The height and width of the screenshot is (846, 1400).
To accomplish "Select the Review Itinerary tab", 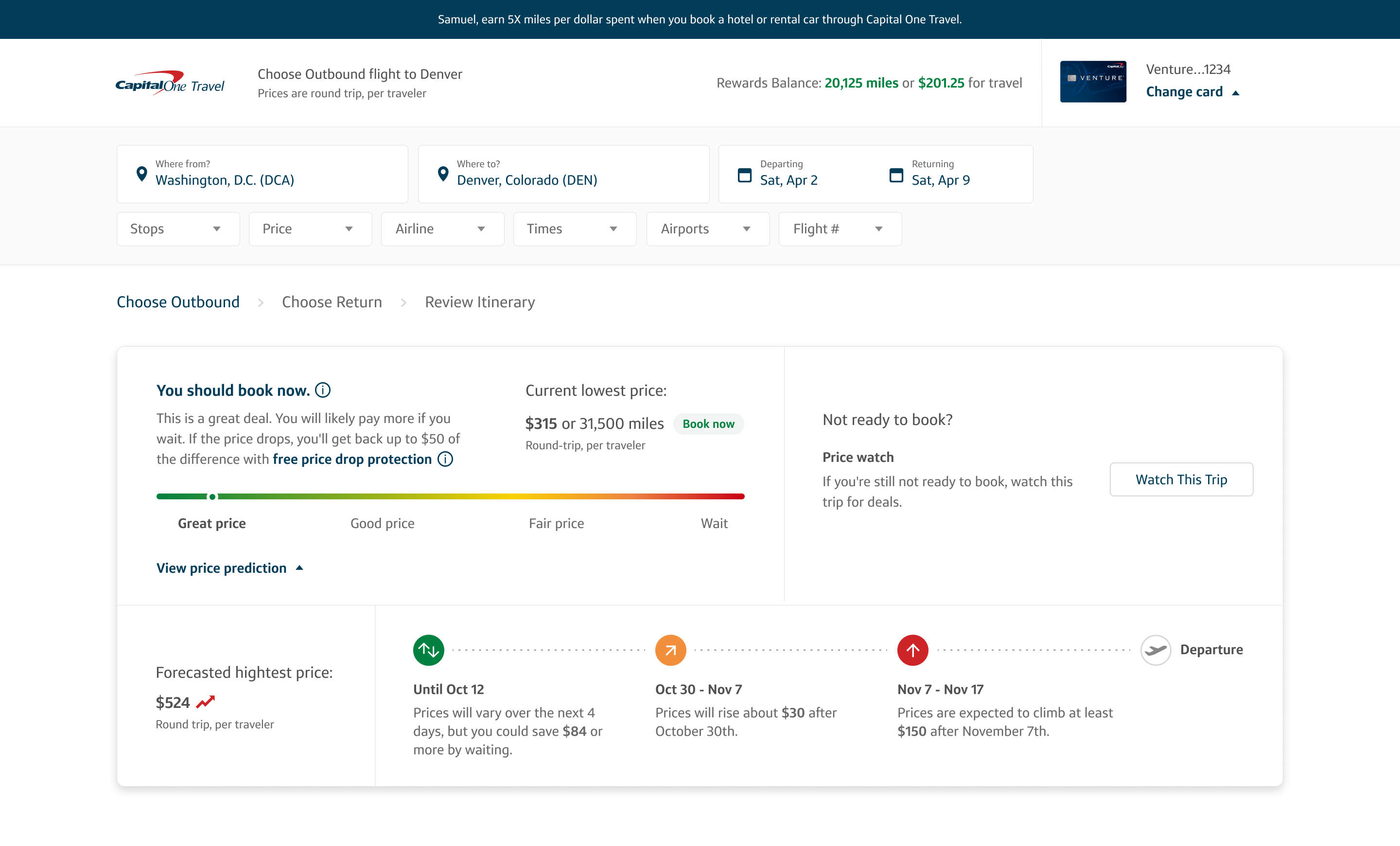I will (480, 301).
